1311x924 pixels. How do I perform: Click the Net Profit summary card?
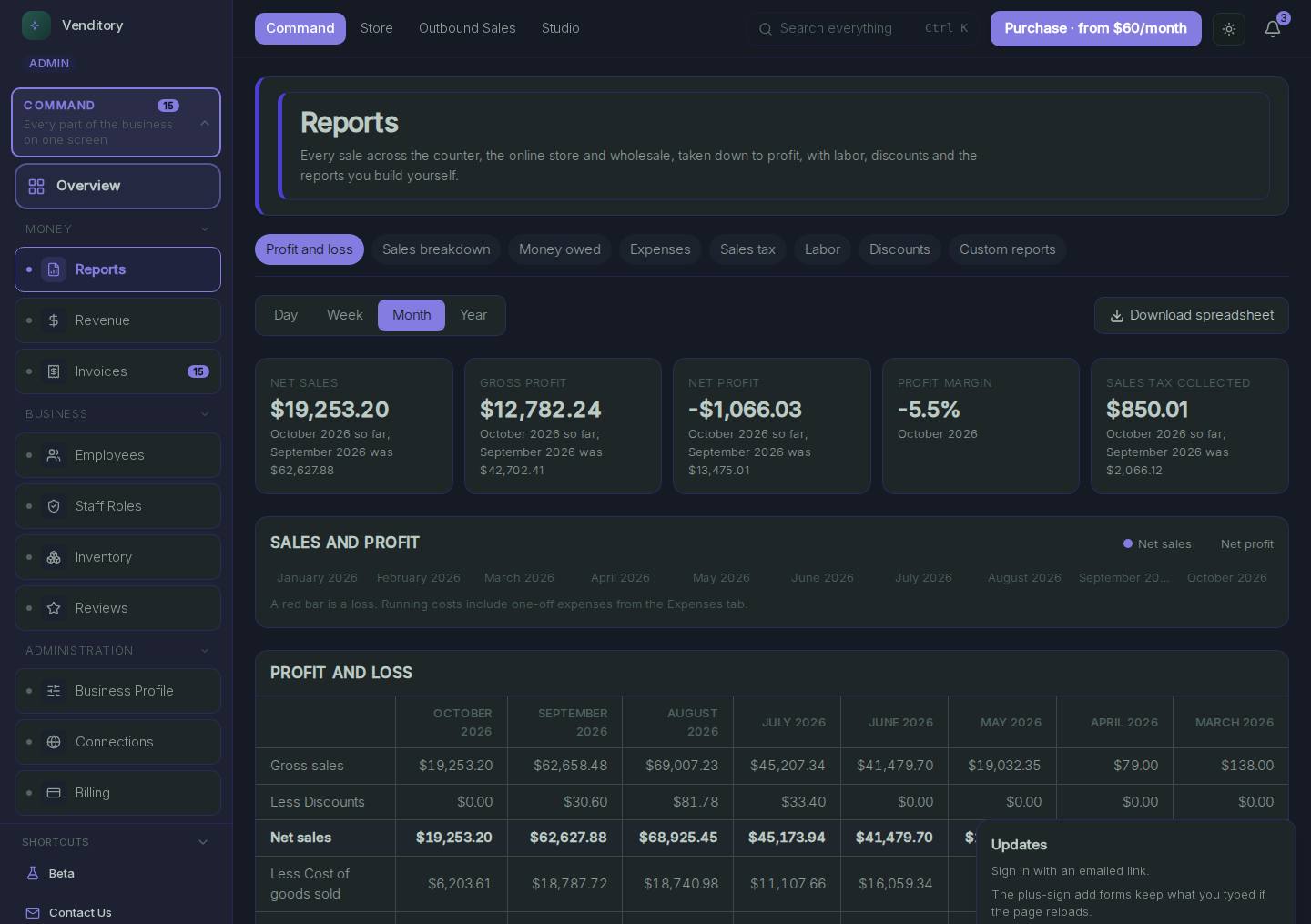click(772, 426)
